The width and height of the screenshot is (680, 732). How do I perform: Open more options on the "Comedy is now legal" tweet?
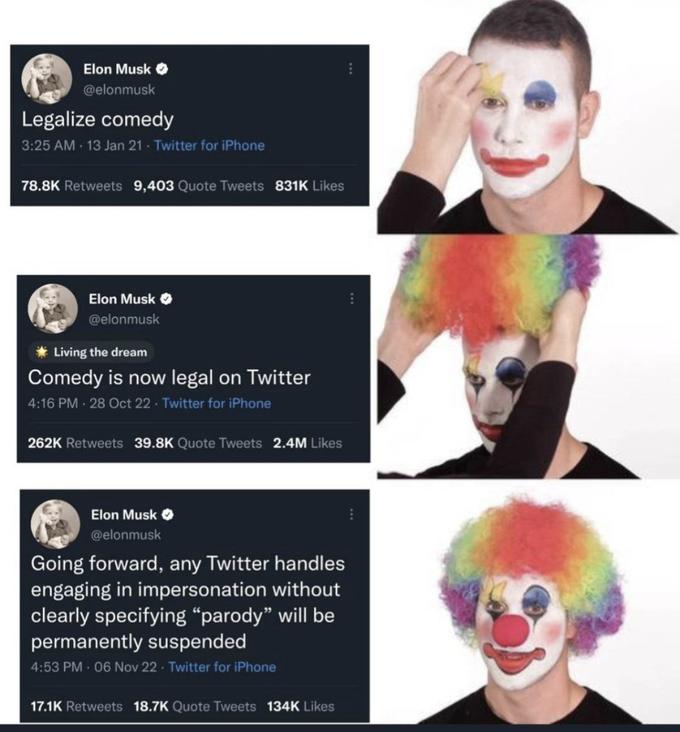point(351,298)
